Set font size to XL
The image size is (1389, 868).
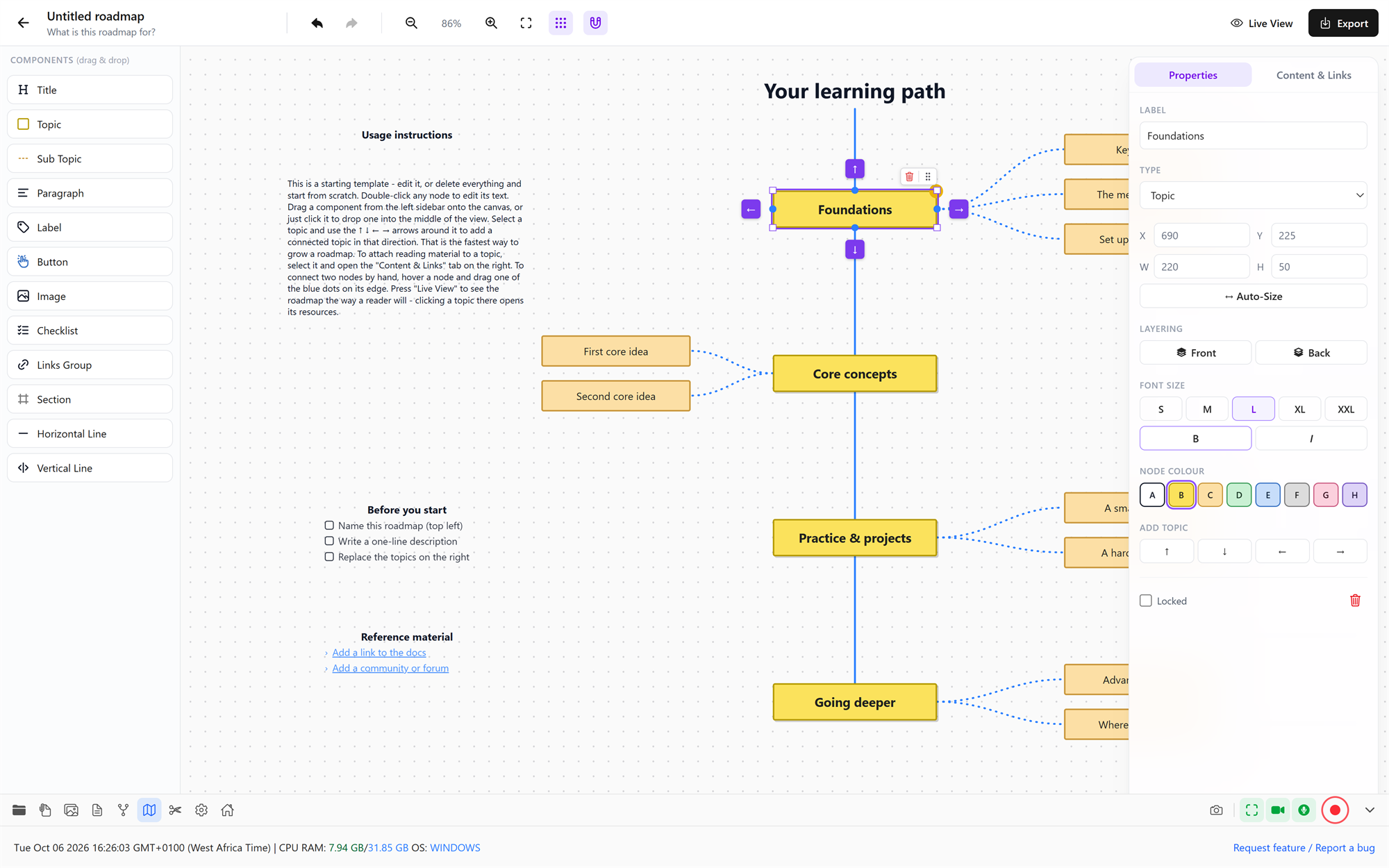coord(1299,409)
